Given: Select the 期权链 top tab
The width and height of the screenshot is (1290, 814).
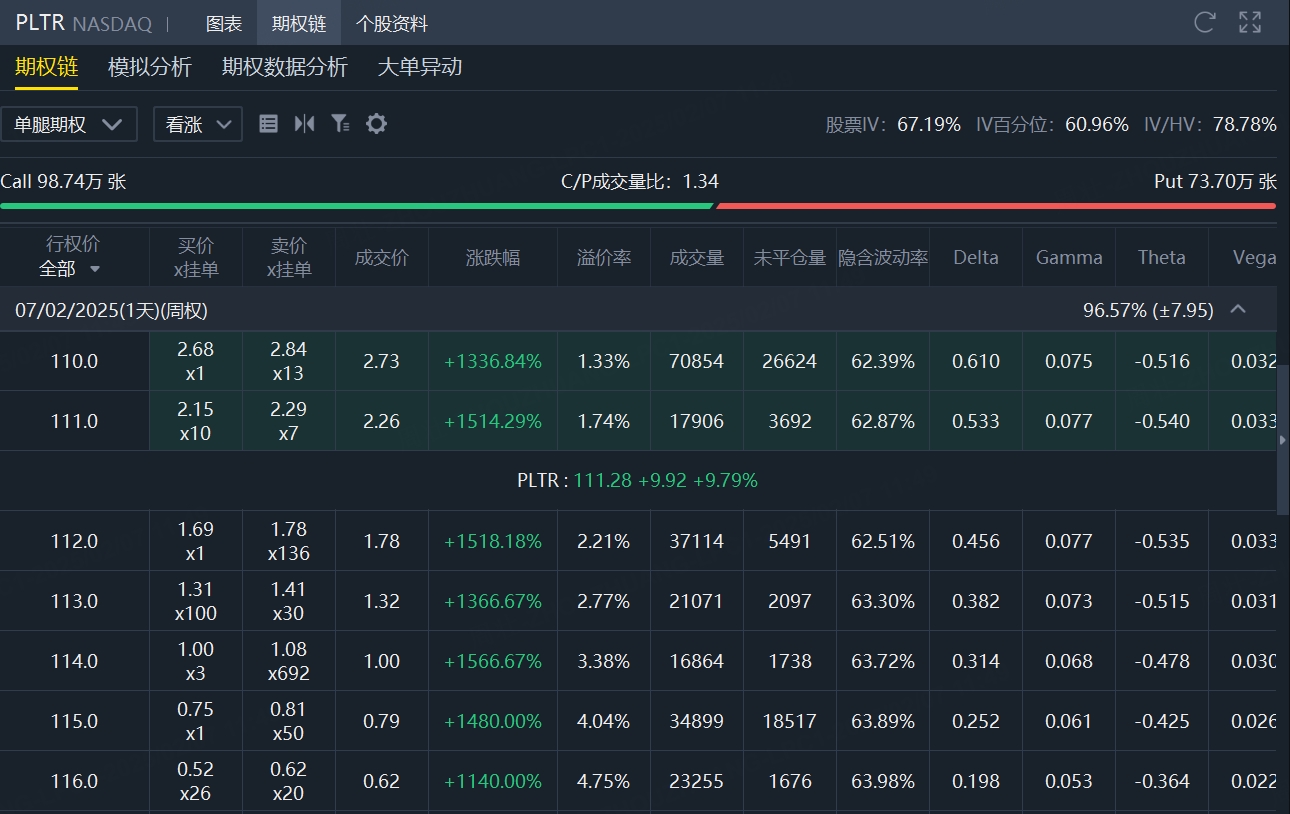Looking at the screenshot, I should pos(299,23).
